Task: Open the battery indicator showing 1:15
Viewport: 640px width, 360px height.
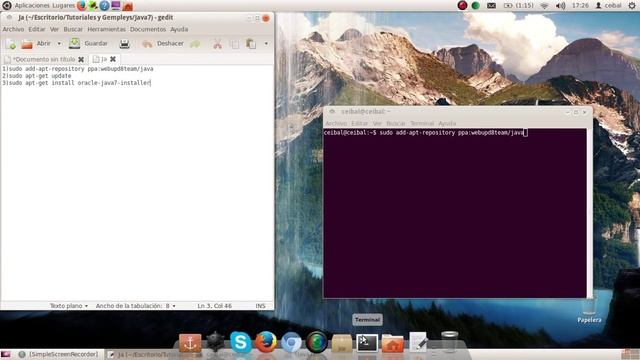Action: click(519, 6)
